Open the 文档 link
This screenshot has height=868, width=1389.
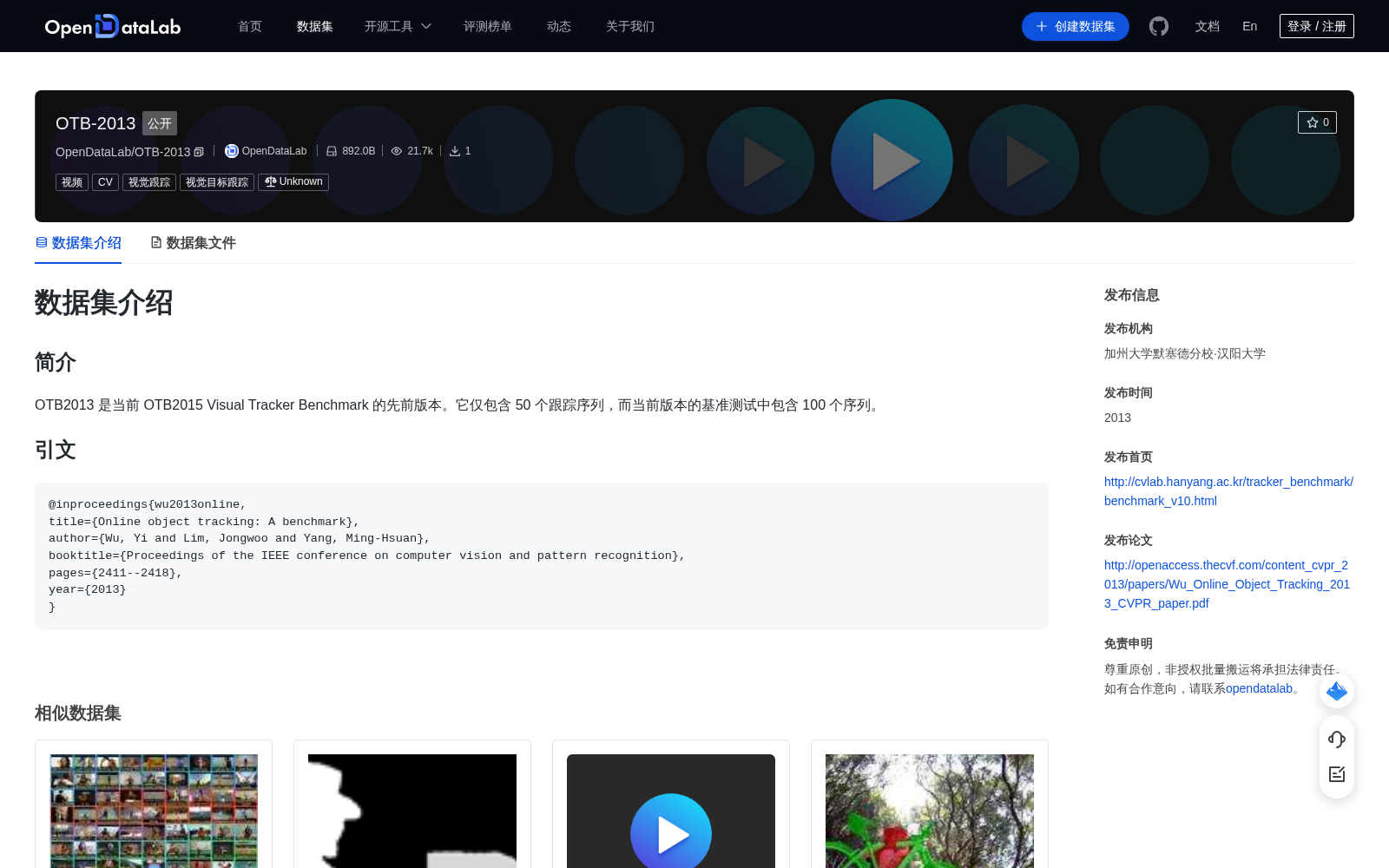tap(1208, 26)
